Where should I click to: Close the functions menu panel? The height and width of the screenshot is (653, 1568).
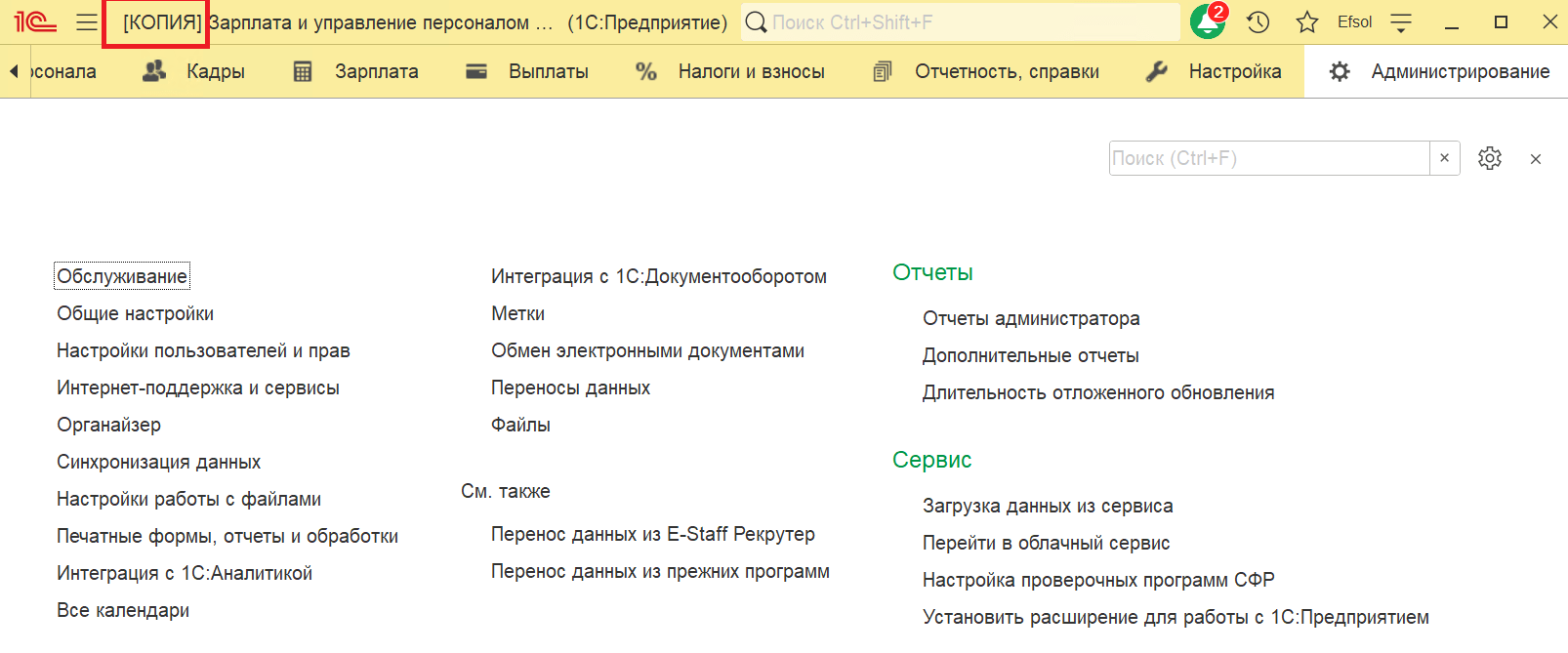coord(1536,159)
